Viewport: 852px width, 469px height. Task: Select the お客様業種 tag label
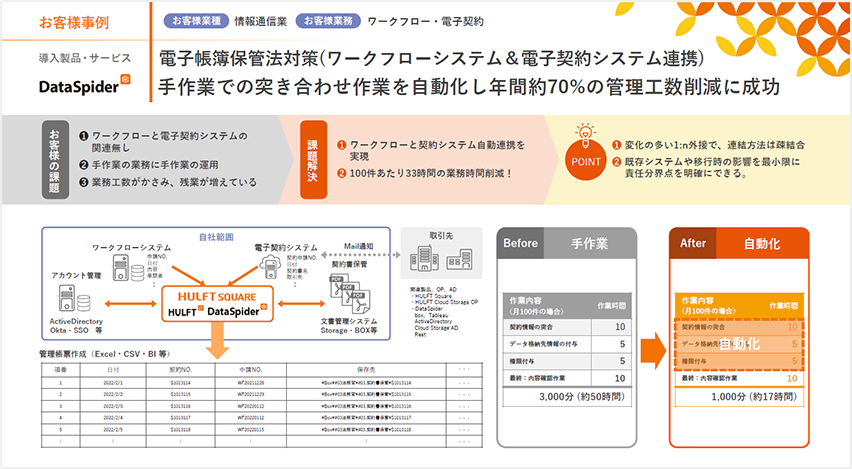pos(192,19)
